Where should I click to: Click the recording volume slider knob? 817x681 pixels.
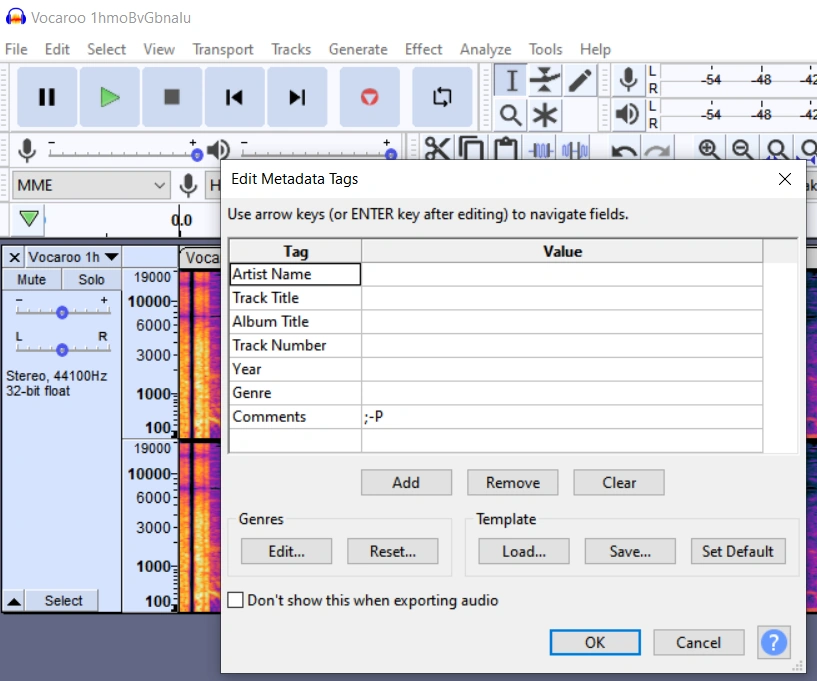click(196, 155)
